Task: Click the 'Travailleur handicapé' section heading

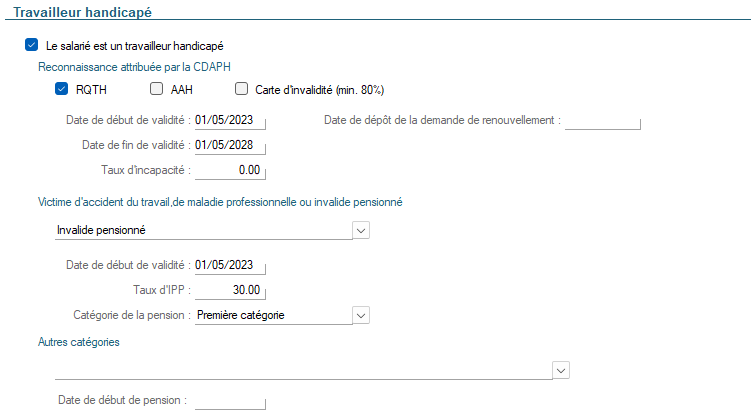Action: [82, 12]
